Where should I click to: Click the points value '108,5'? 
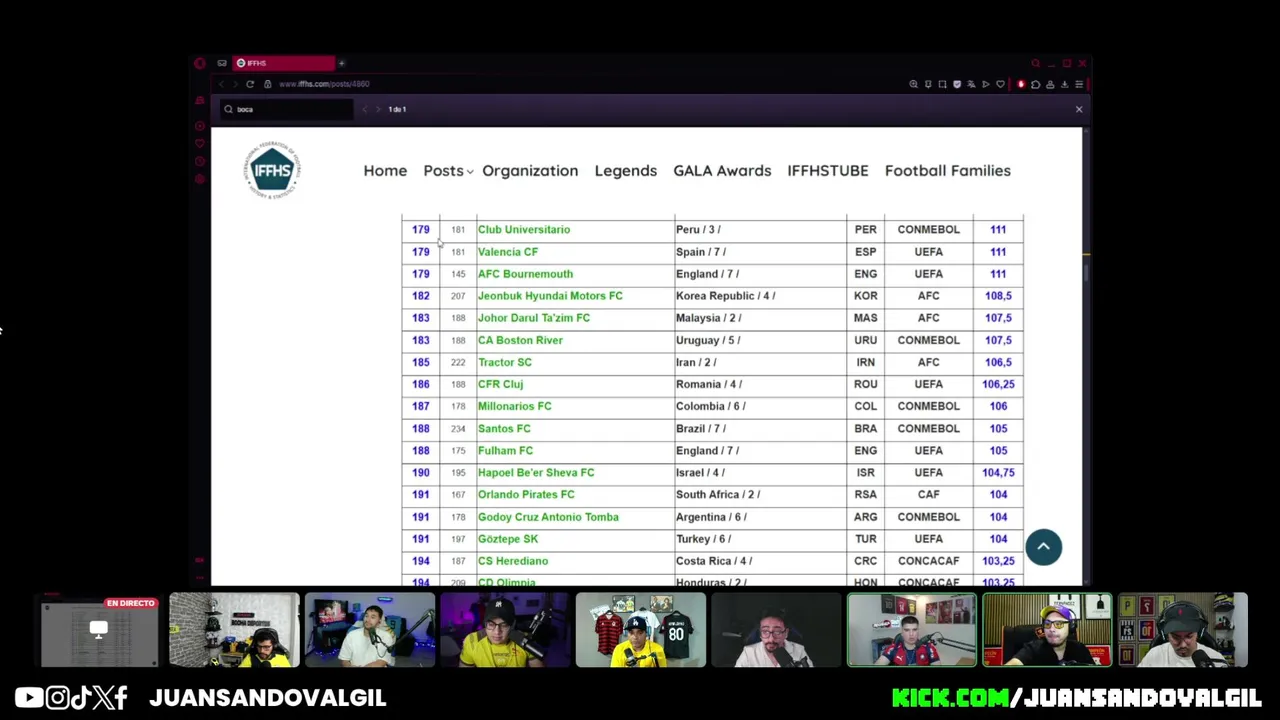[x=998, y=295]
